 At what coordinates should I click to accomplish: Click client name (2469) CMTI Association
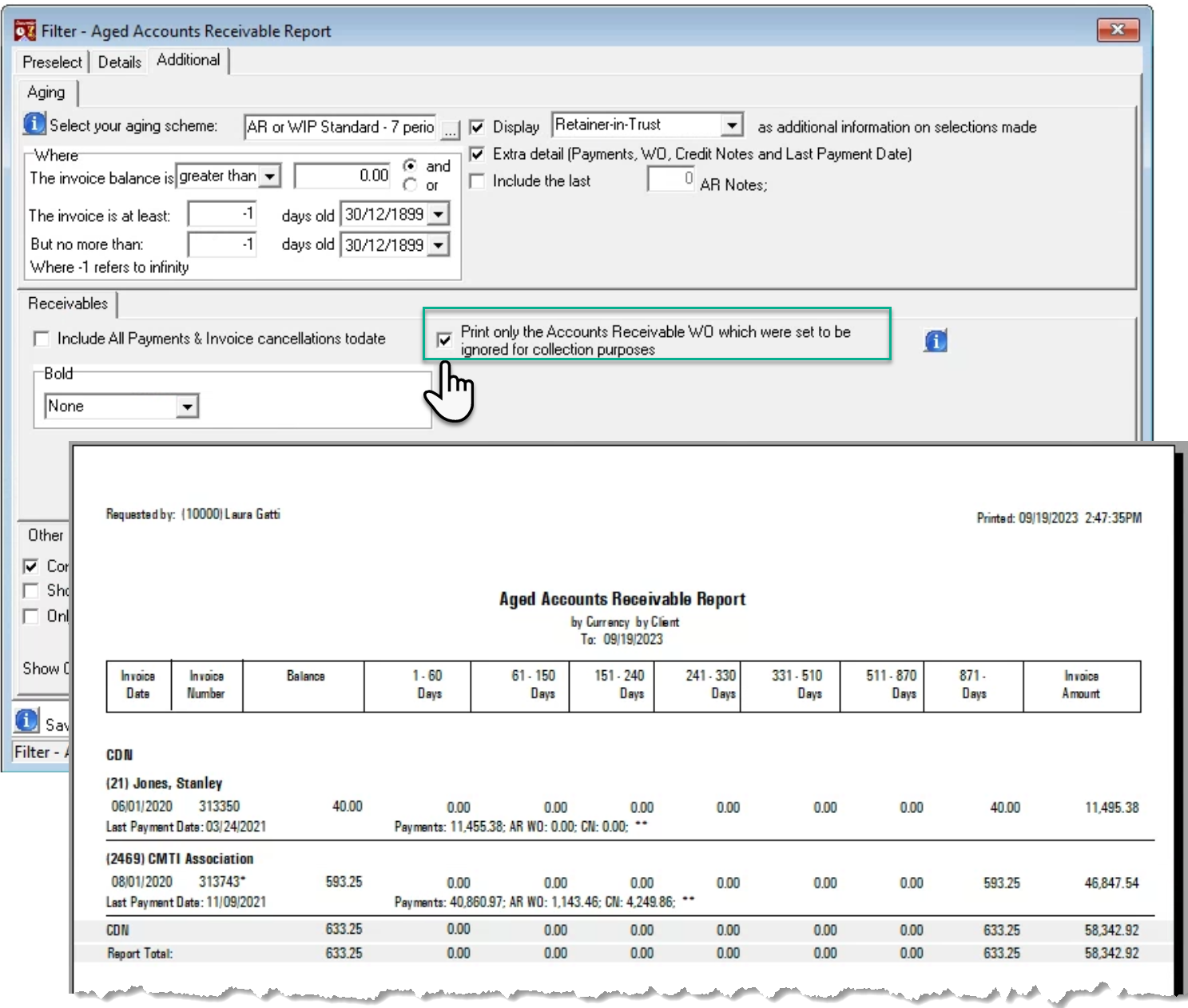(x=180, y=859)
